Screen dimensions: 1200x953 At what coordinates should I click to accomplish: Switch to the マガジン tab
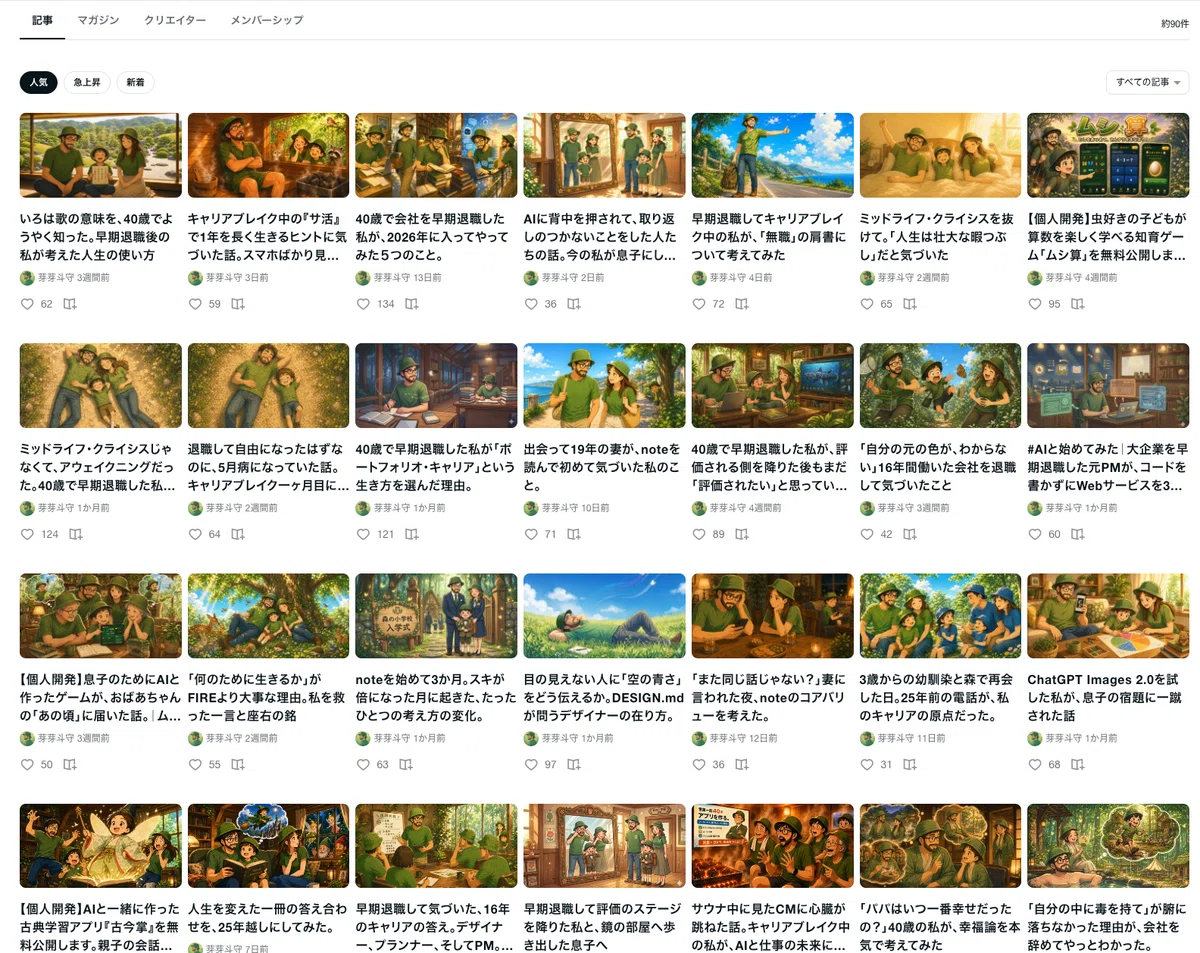pyautogui.click(x=98, y=20)
